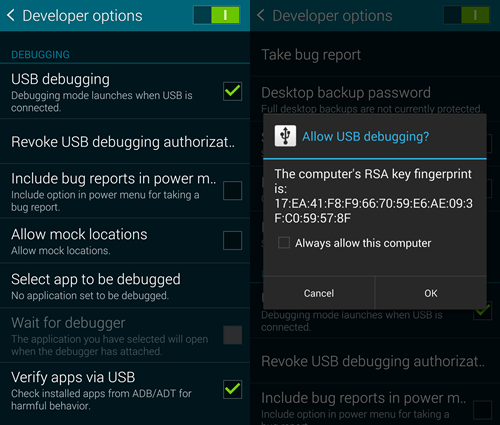Select the RSA key fingerprint text in dialog

click(x=373, y=211)
